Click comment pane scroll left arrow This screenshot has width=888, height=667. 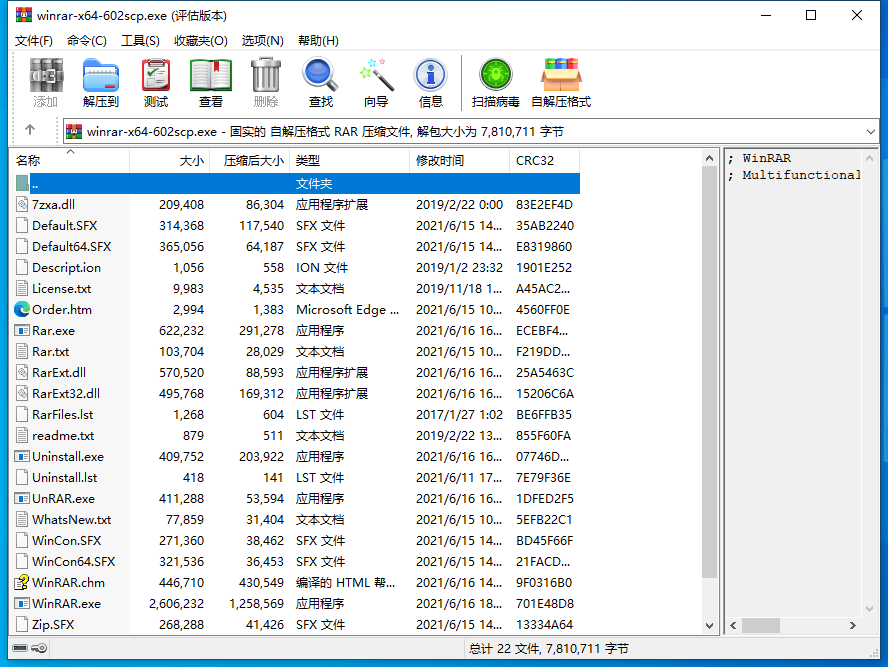point(733,625)
